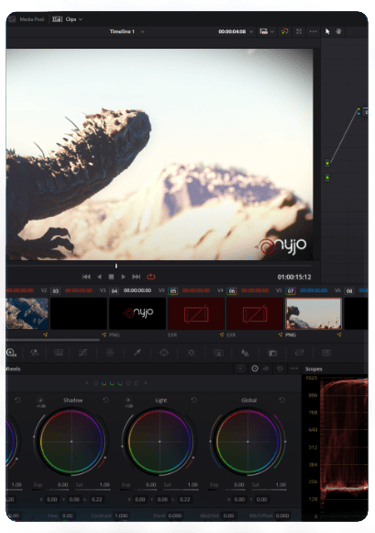This screenshot has width=375, height=533.
Task: Click the clip number 07 badge
Action: (291, 291)
